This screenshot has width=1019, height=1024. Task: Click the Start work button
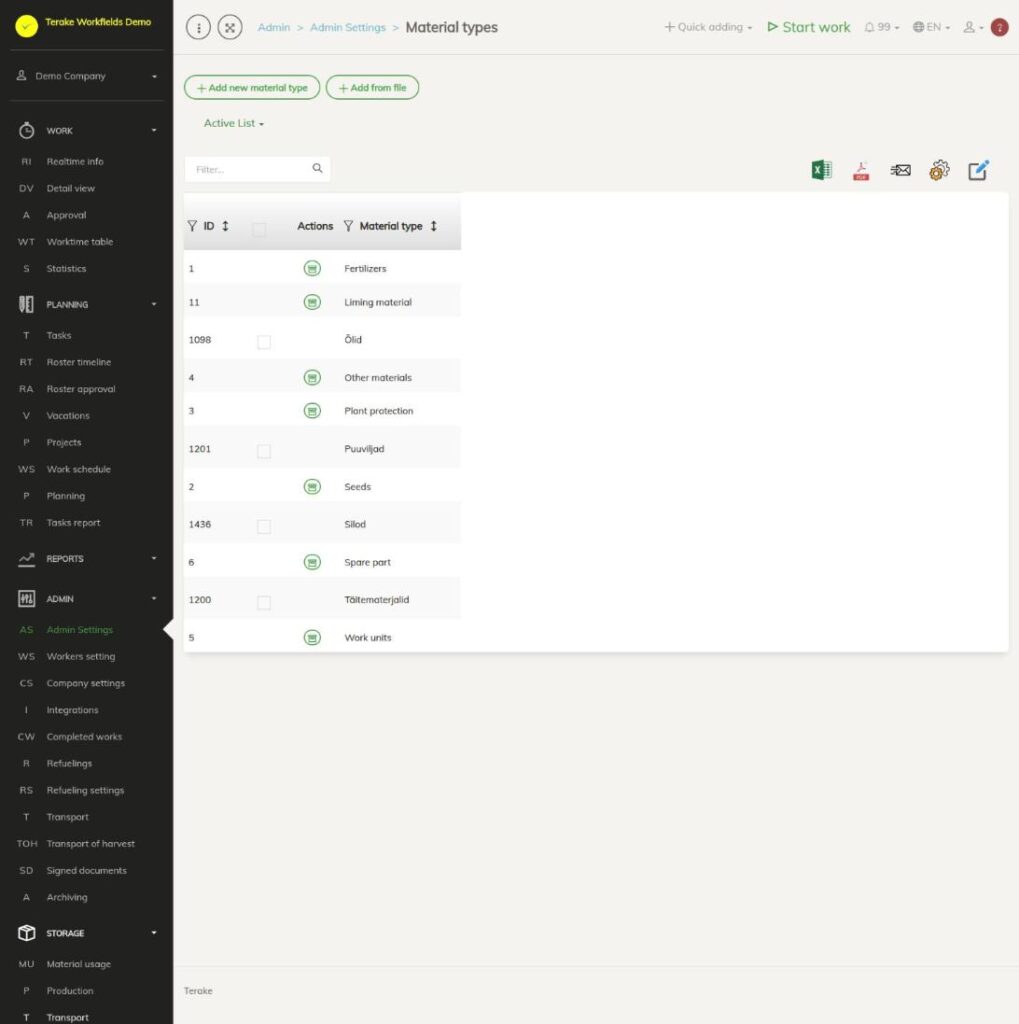click(809, 27)
